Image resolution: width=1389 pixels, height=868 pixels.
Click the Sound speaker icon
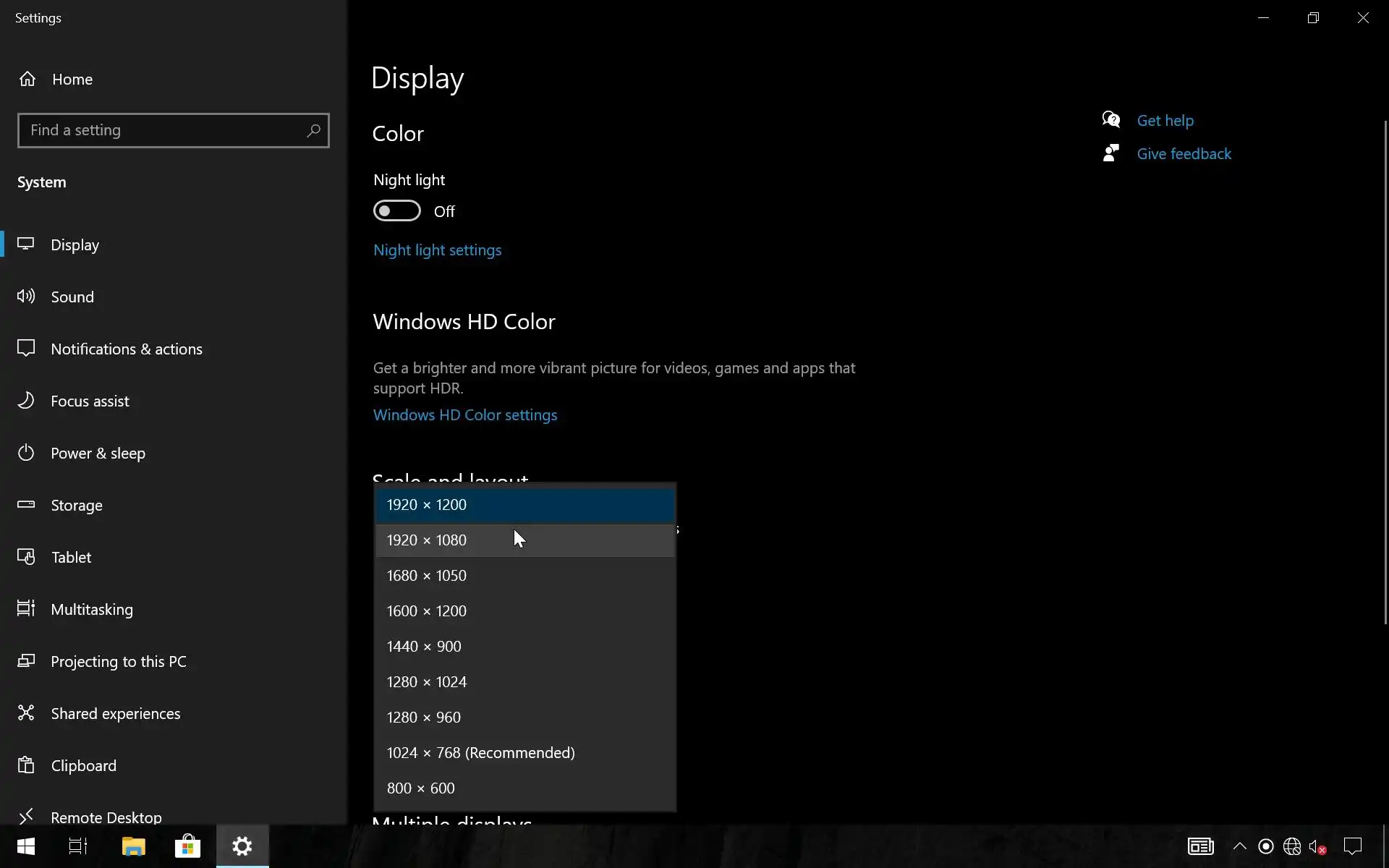point(26,297)
